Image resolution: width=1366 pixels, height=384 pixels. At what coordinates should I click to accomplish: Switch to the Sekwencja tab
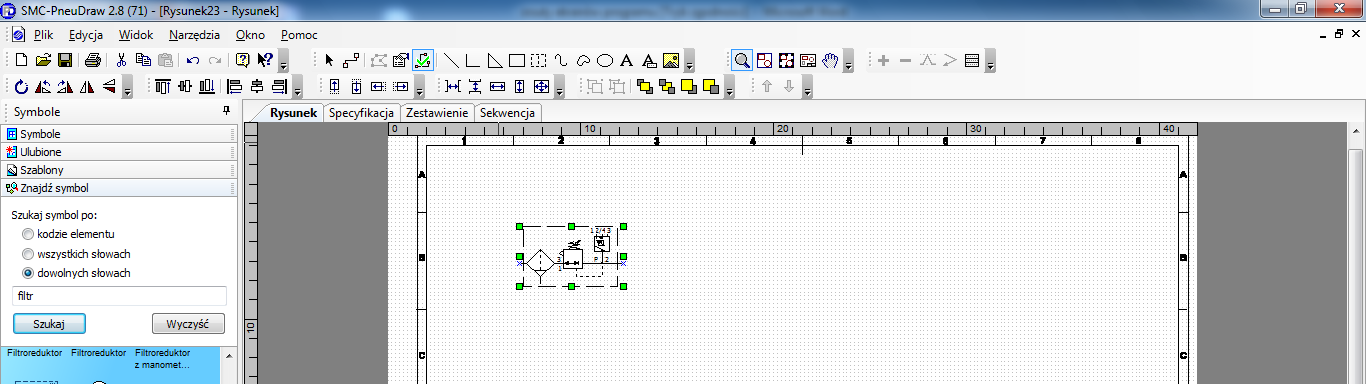(x=509, y=113)
